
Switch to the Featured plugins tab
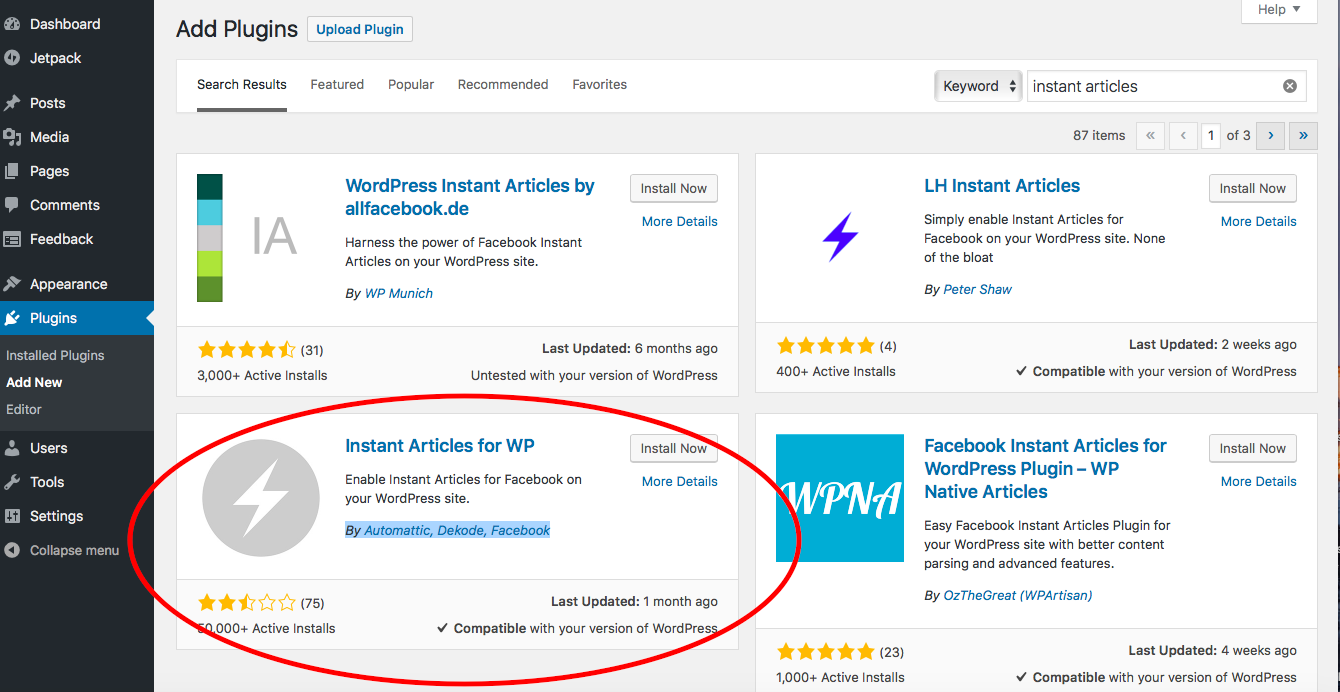337,84
